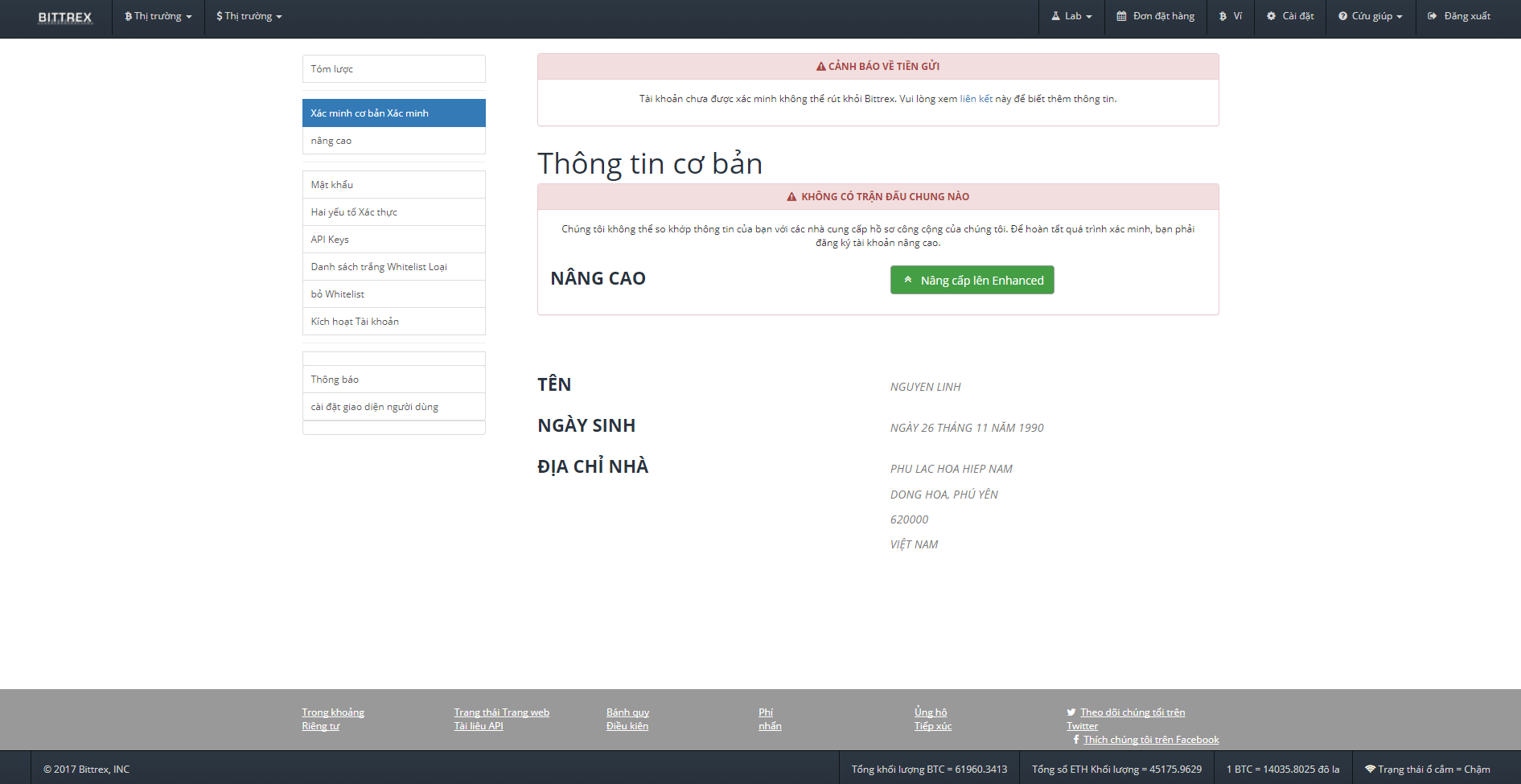Click the sign-out arrow icon

(1432, 16)
